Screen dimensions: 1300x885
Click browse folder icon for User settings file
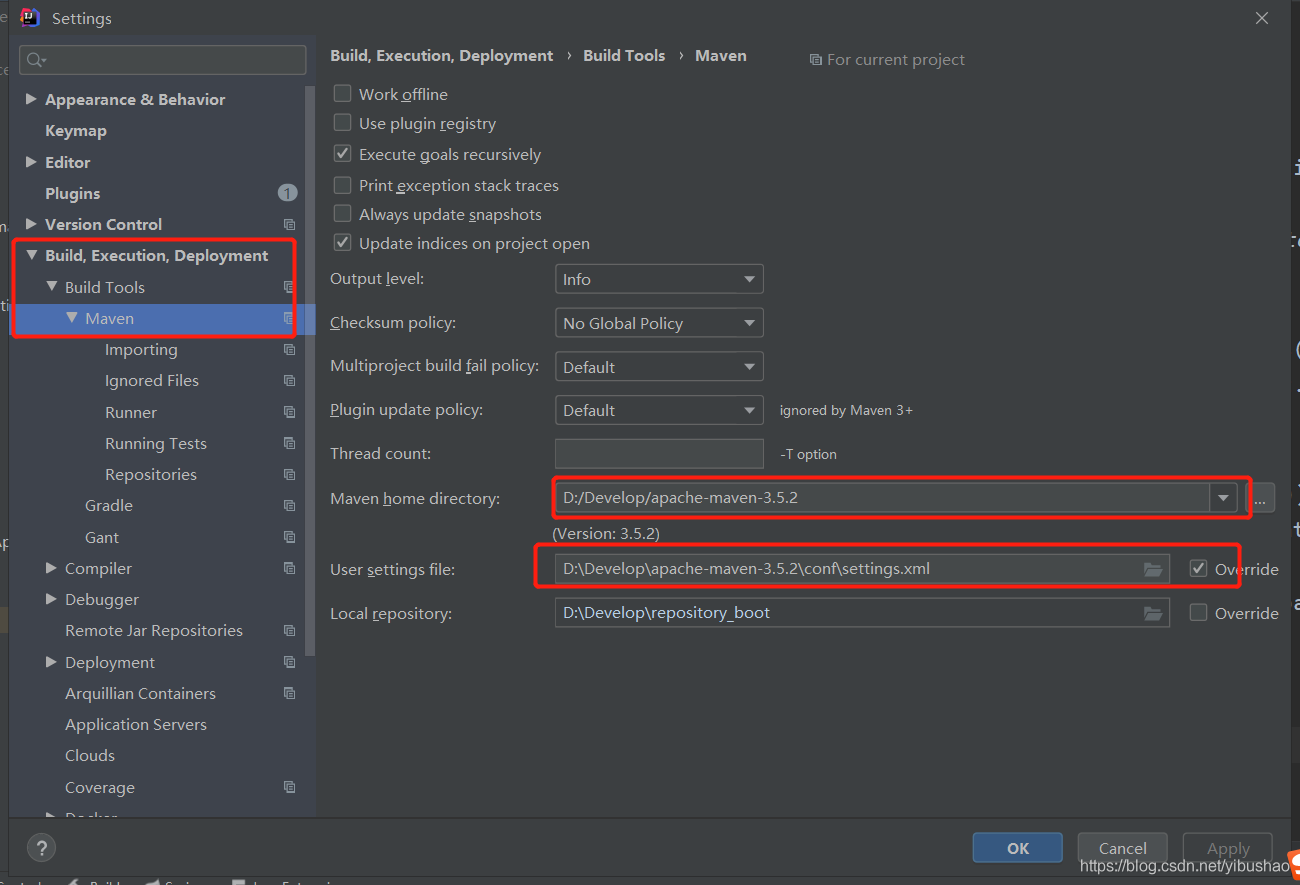pos(1153,569)
